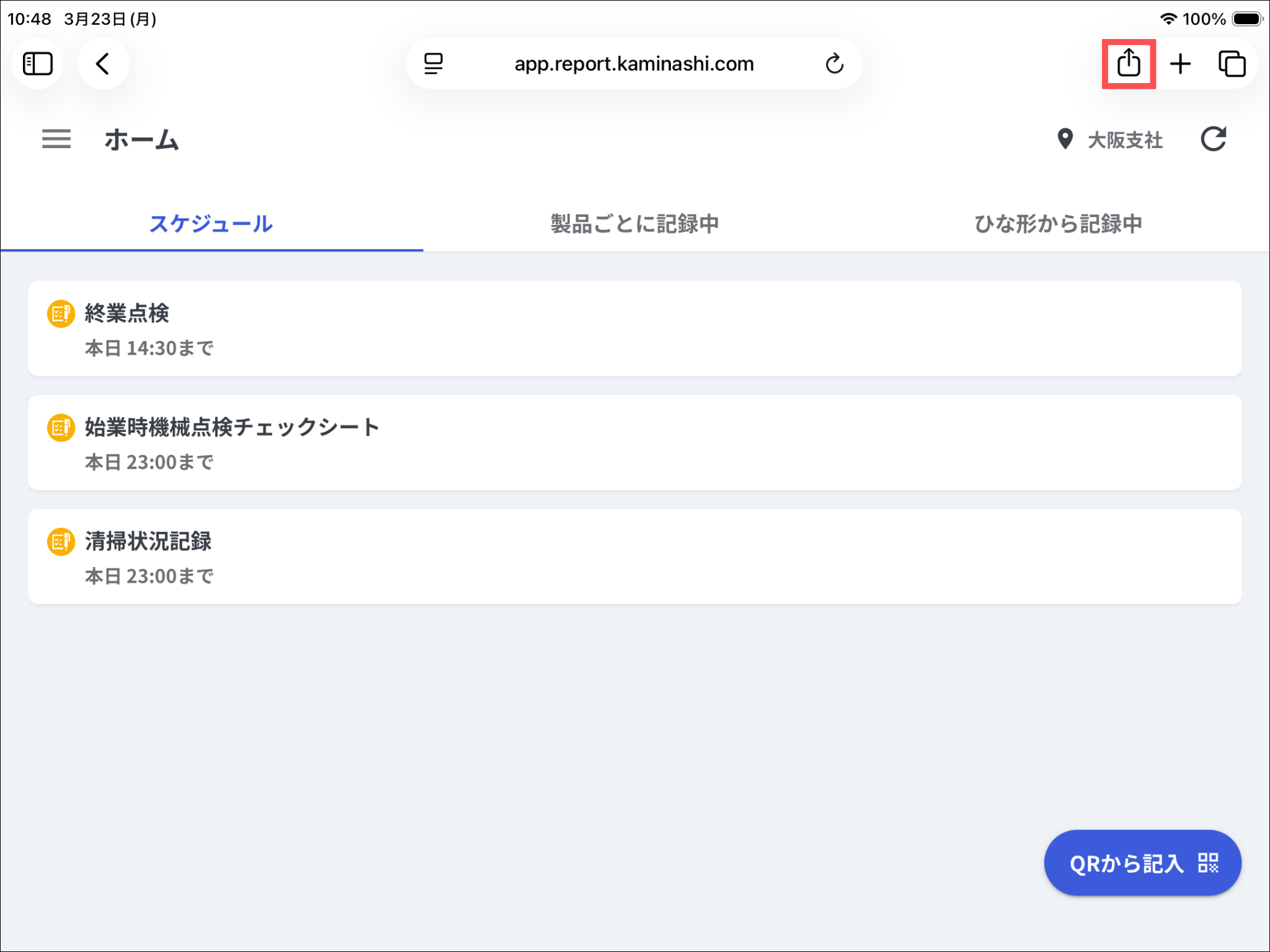Open the hamburger menu next to ホーム
The height and width of the screenshot is (952, 1270).
56,139
